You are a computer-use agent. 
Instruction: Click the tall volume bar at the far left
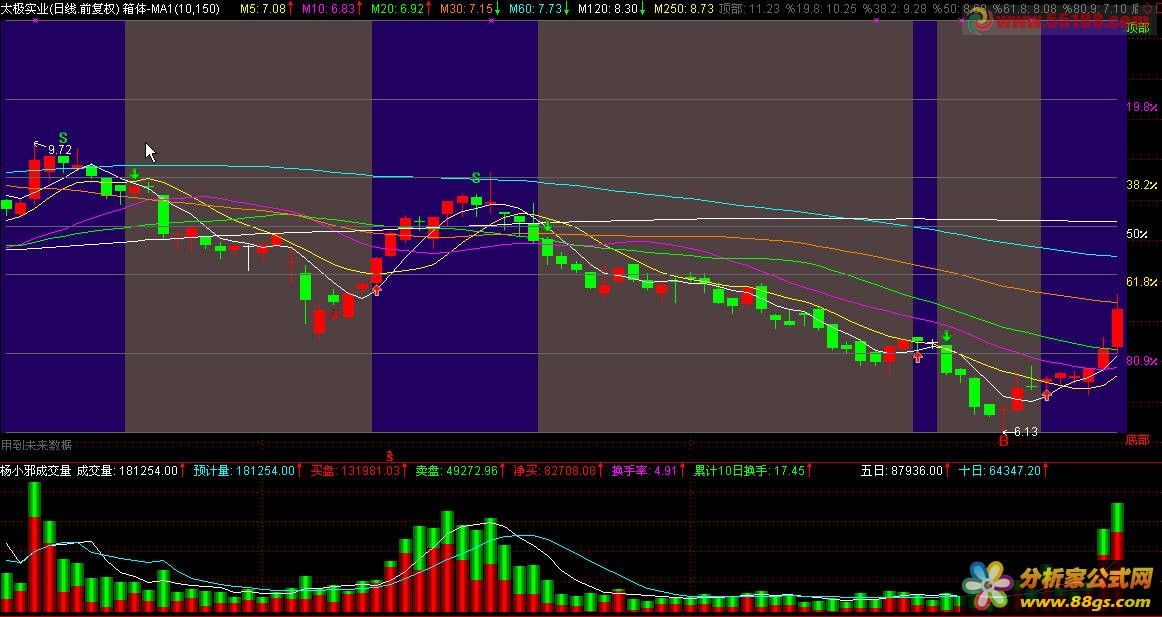34,547
